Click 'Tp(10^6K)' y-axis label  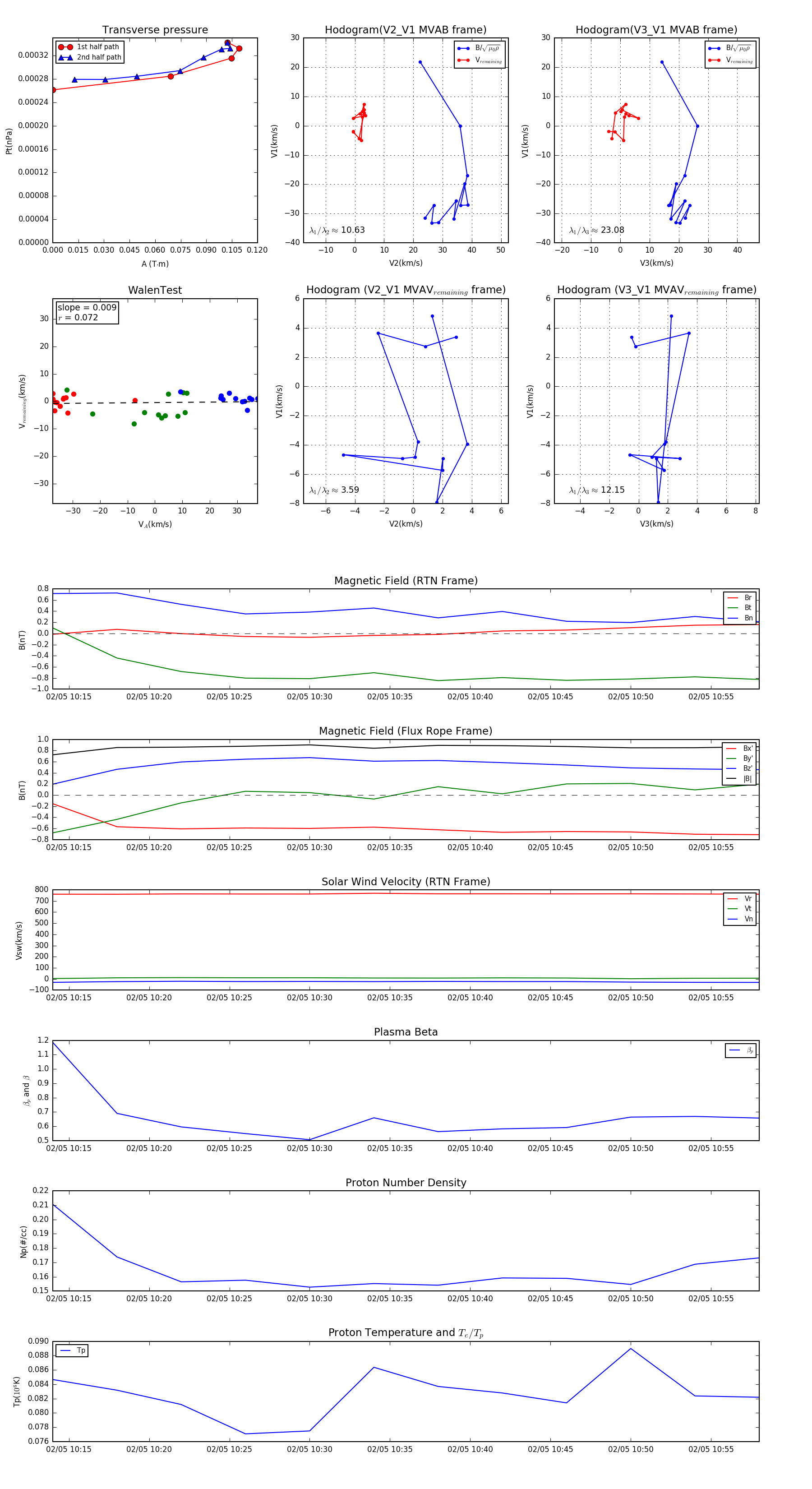tap(17, 1392)
